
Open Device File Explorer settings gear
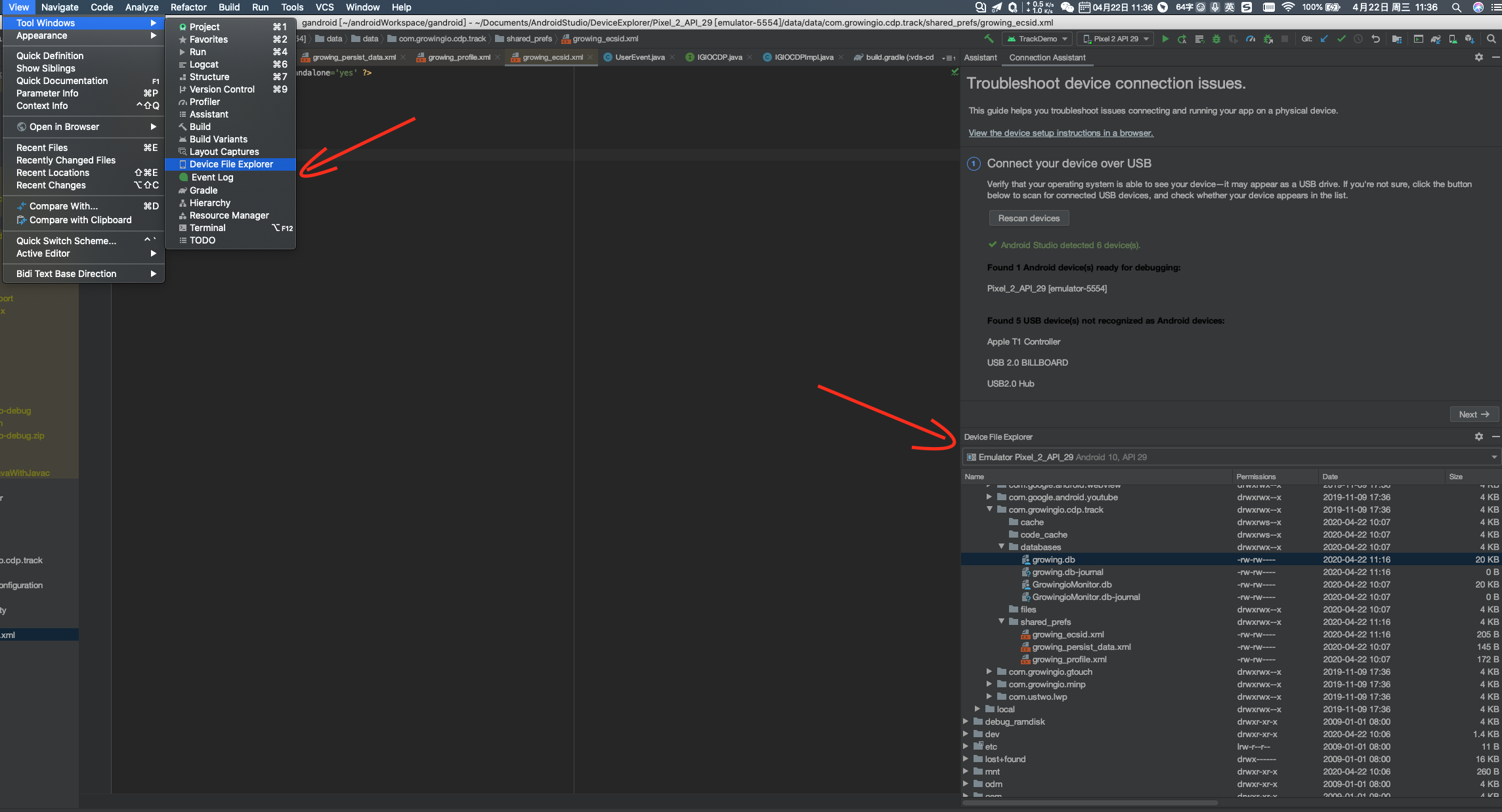(1478, 437)
